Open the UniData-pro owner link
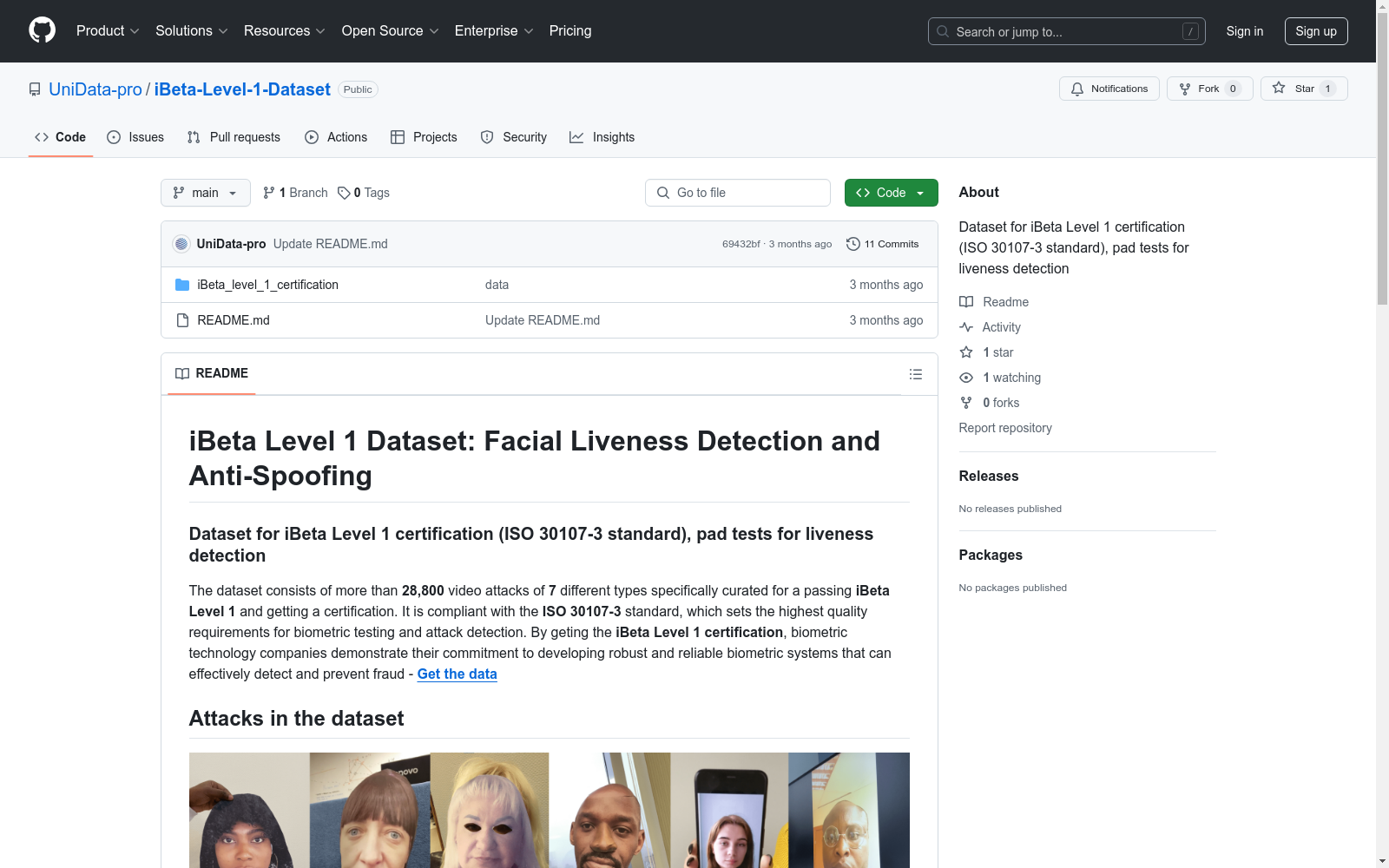This screenshot has width=1389, height=868. 95,89
